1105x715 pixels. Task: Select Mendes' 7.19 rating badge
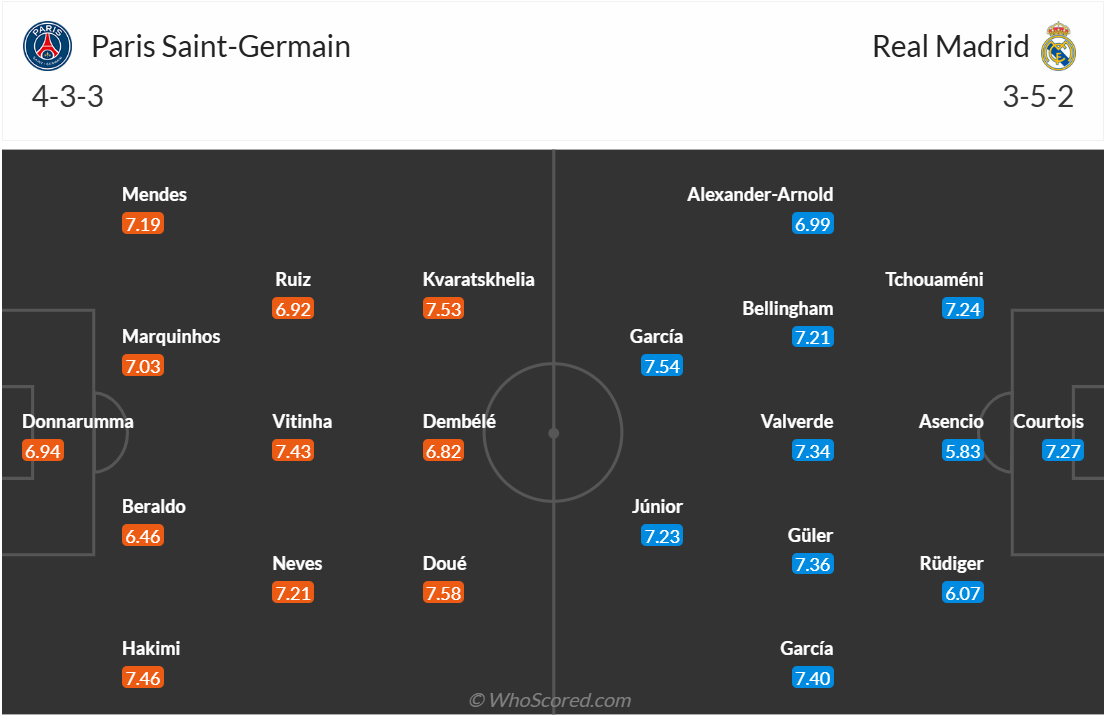tap(143, 223)
